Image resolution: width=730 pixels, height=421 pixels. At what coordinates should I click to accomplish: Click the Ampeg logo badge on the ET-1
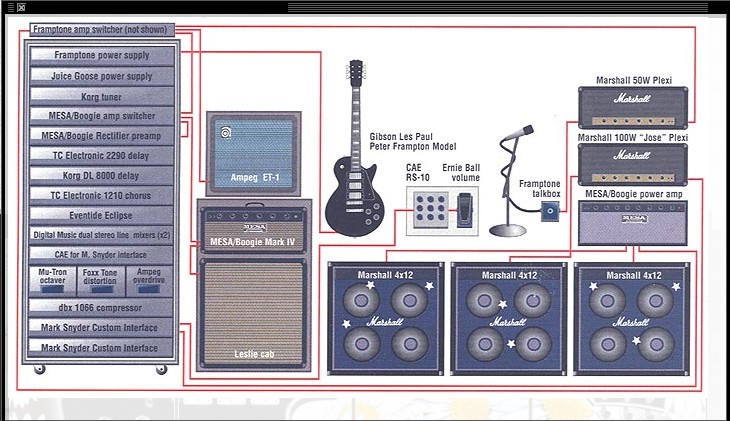point(226,133)
